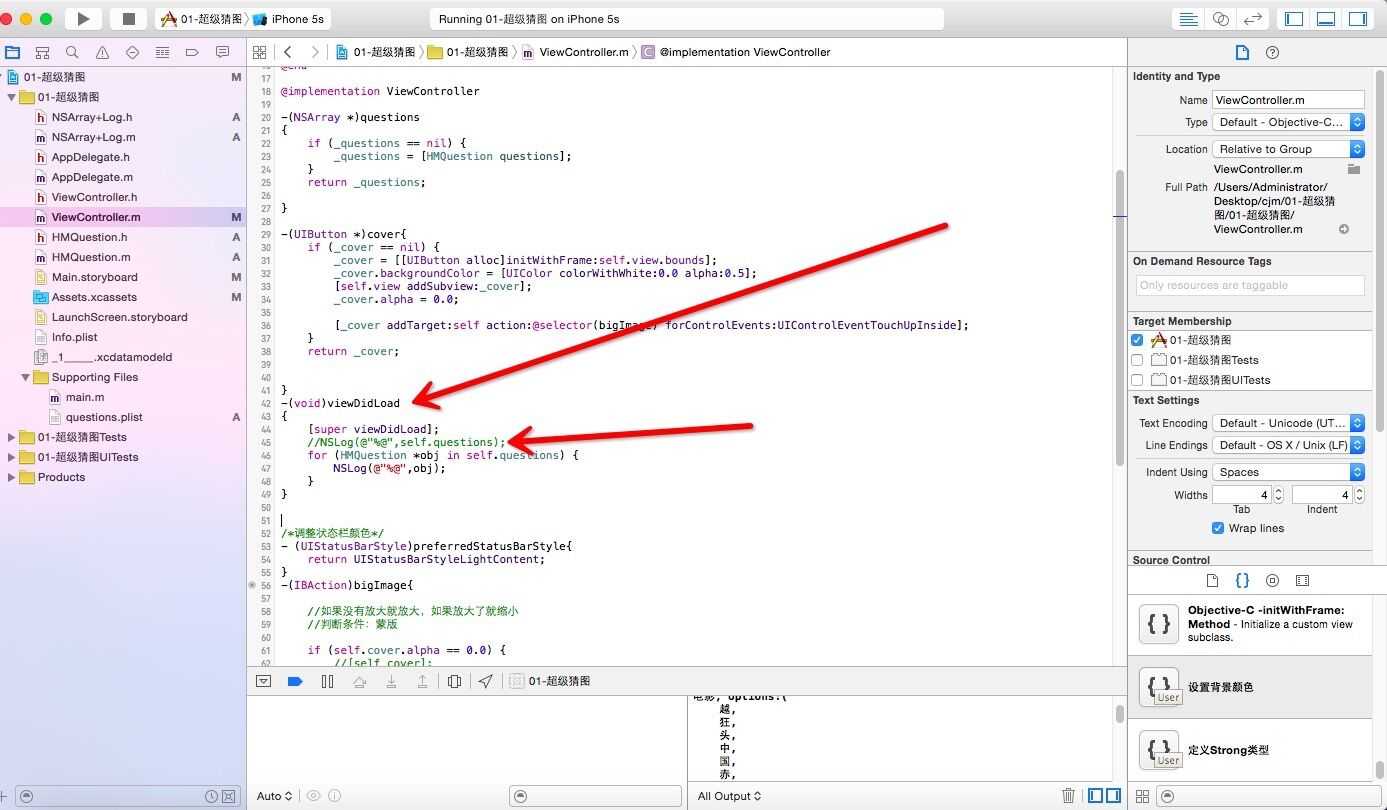Screen dimensions: 1387x810
Task: Toggle breakpoints activation in debug bar
Action: pos(295,681)
